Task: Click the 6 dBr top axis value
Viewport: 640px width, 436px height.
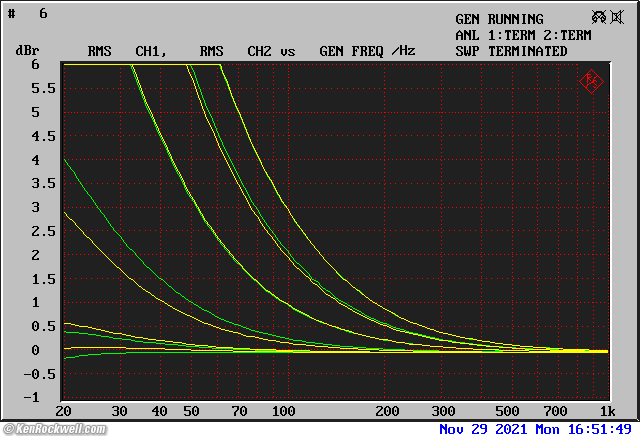Action: [x=35, y=64]
